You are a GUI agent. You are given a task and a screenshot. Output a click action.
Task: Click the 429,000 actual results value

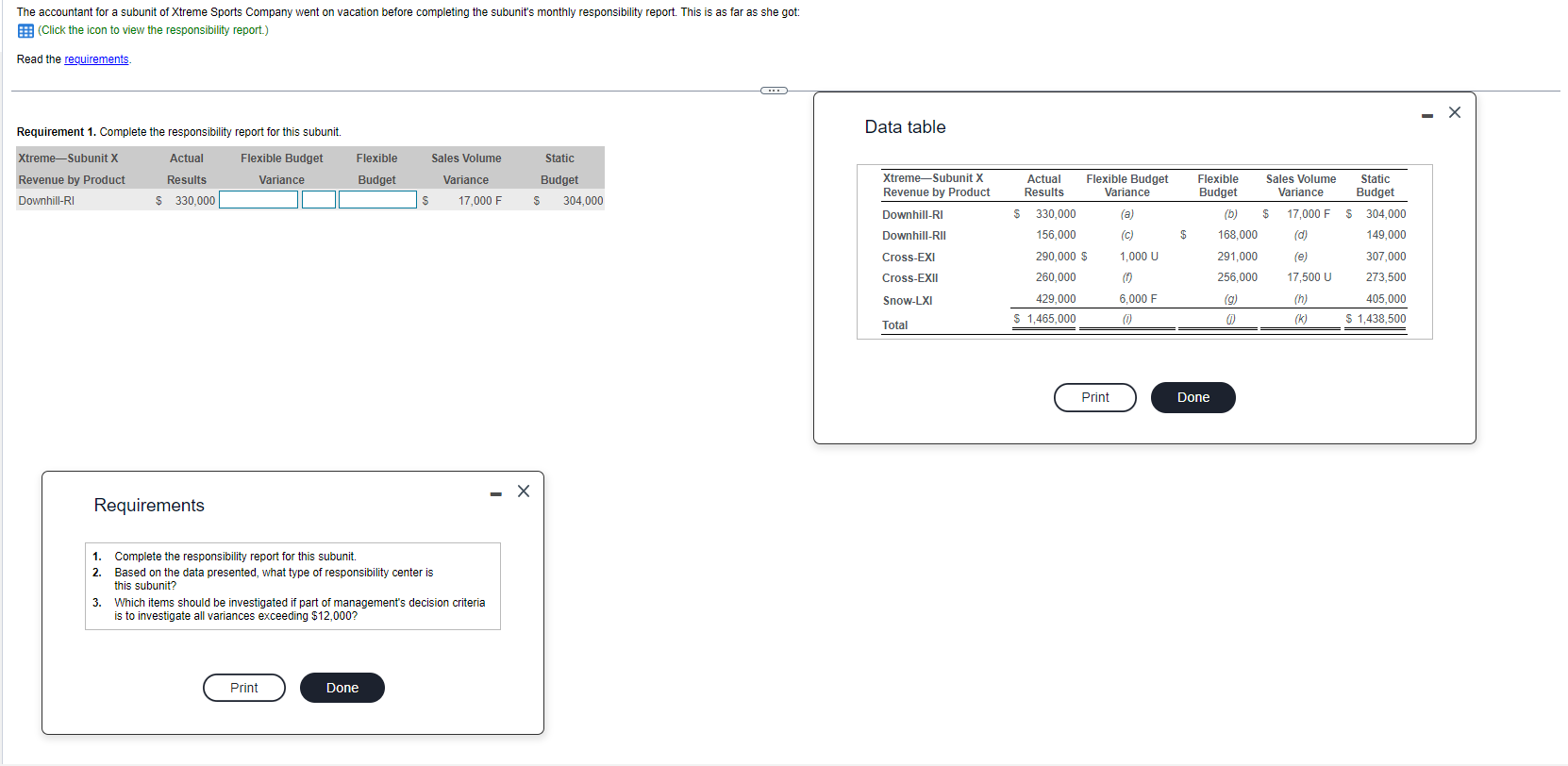click(x=1056, y=299)
